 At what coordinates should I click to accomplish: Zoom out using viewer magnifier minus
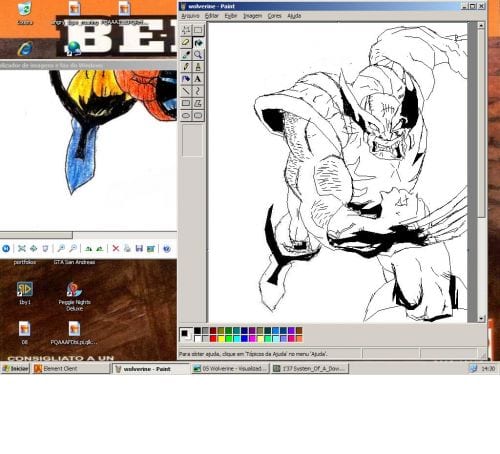pos(73,248)
